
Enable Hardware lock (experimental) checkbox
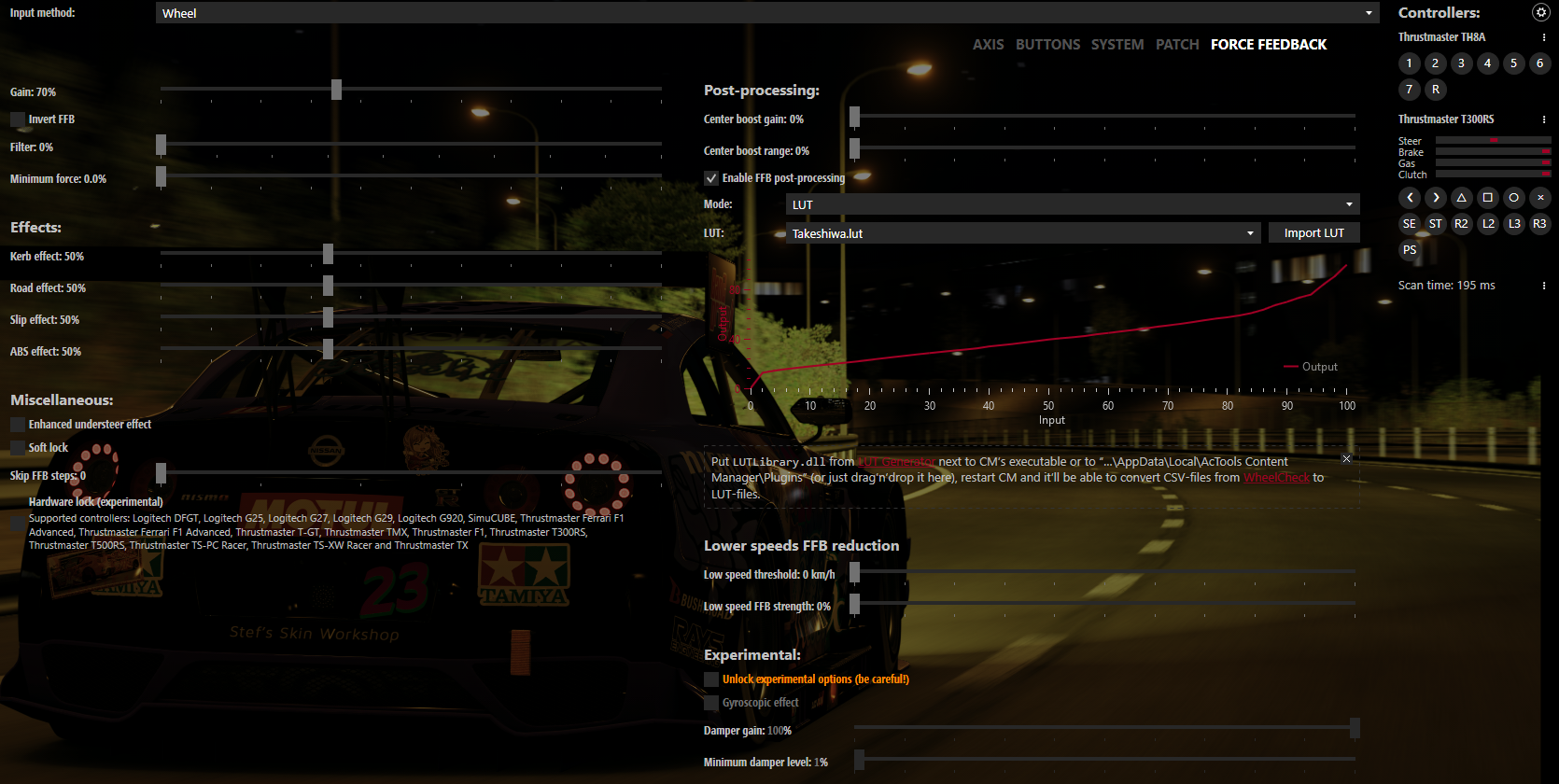click(18, 524)
